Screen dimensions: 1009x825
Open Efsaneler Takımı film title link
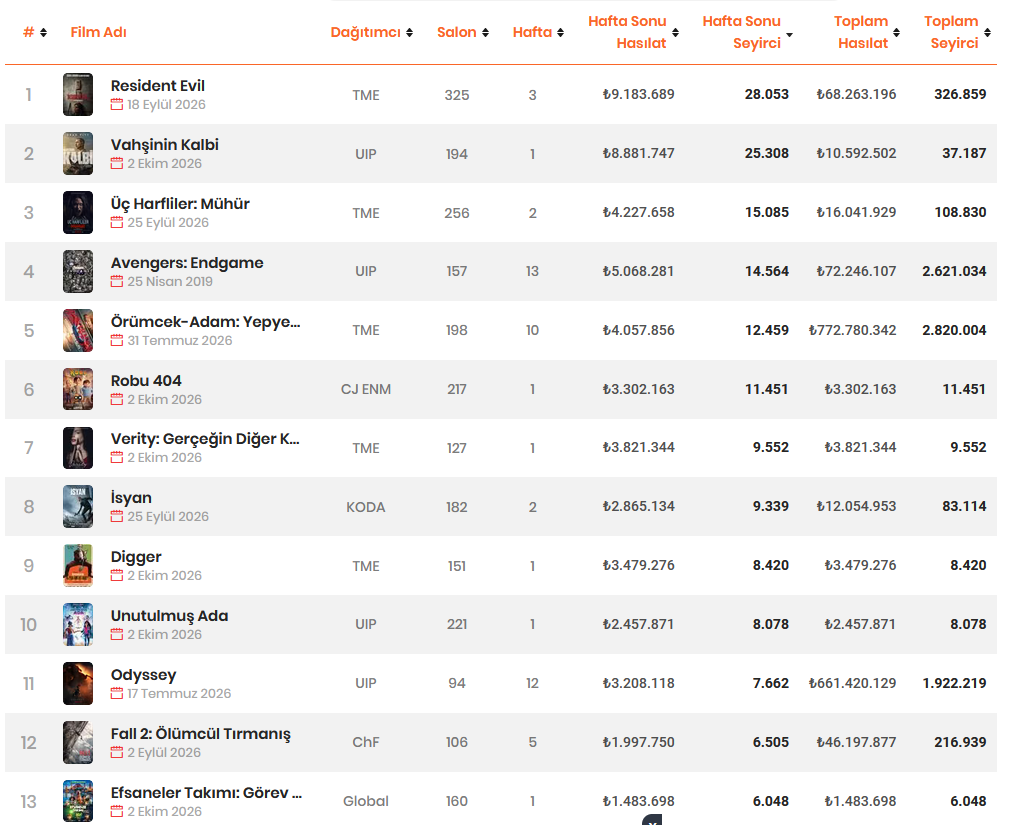(x=207, y=793)
